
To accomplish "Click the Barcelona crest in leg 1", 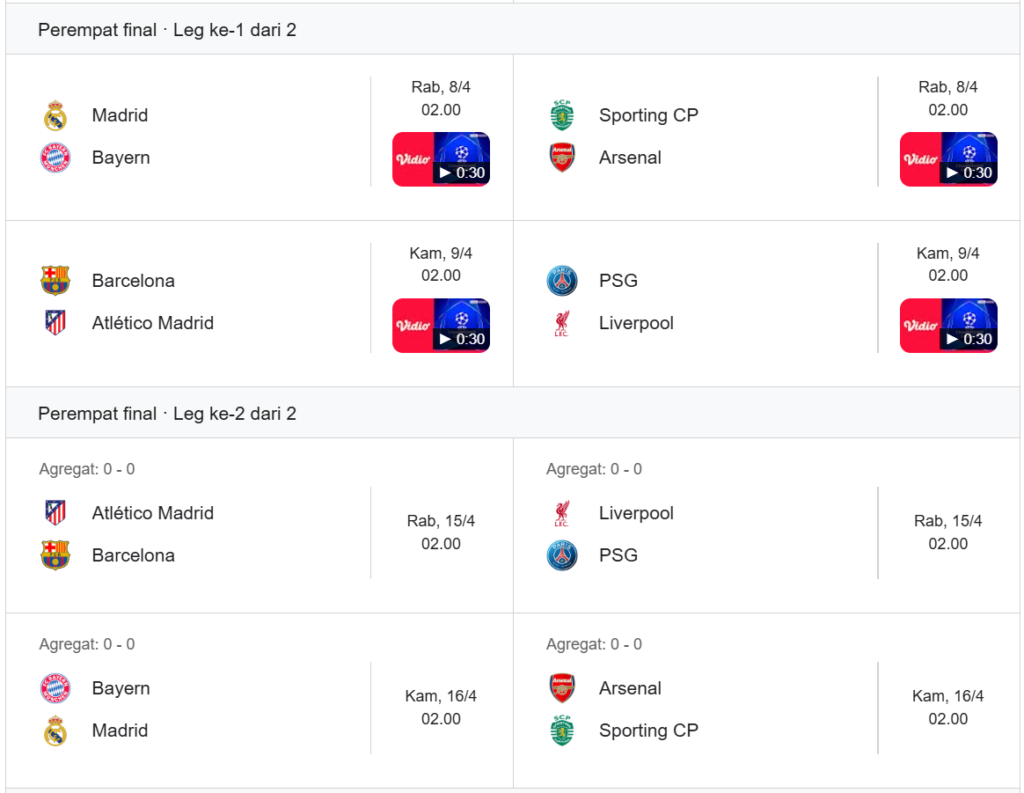I will tap(55, 281).
